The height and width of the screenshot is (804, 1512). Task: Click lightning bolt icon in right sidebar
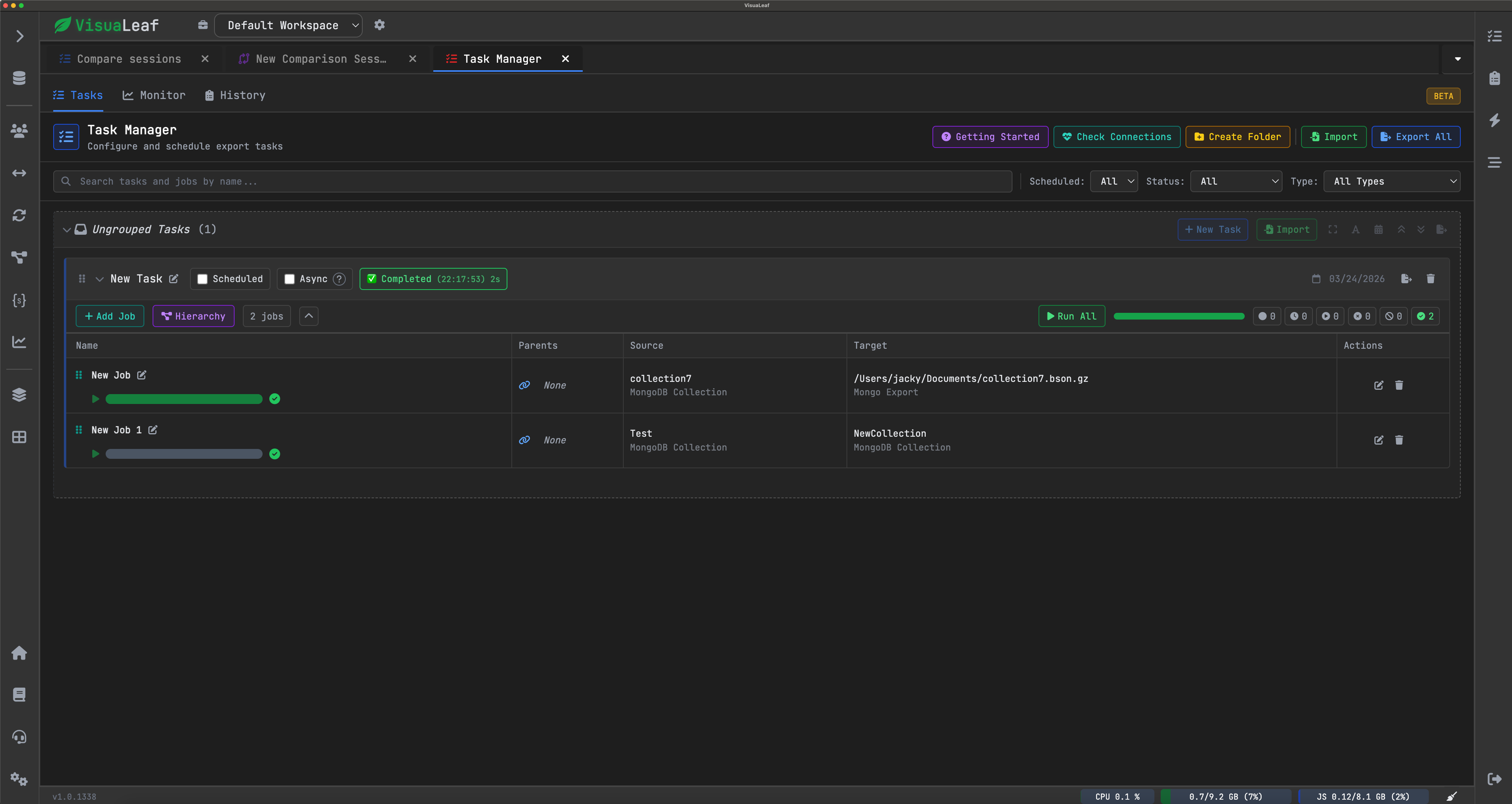pos(1494,120)
